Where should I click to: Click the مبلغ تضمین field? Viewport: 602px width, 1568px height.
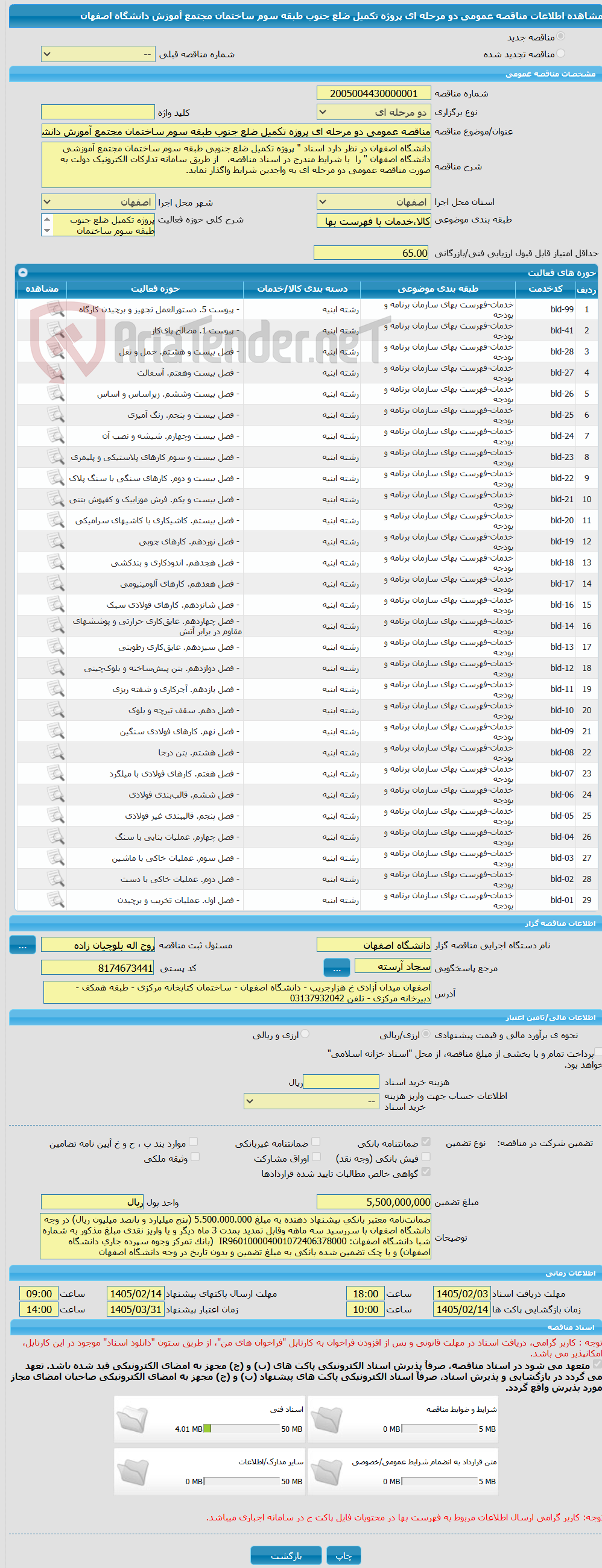point(373,1202)
